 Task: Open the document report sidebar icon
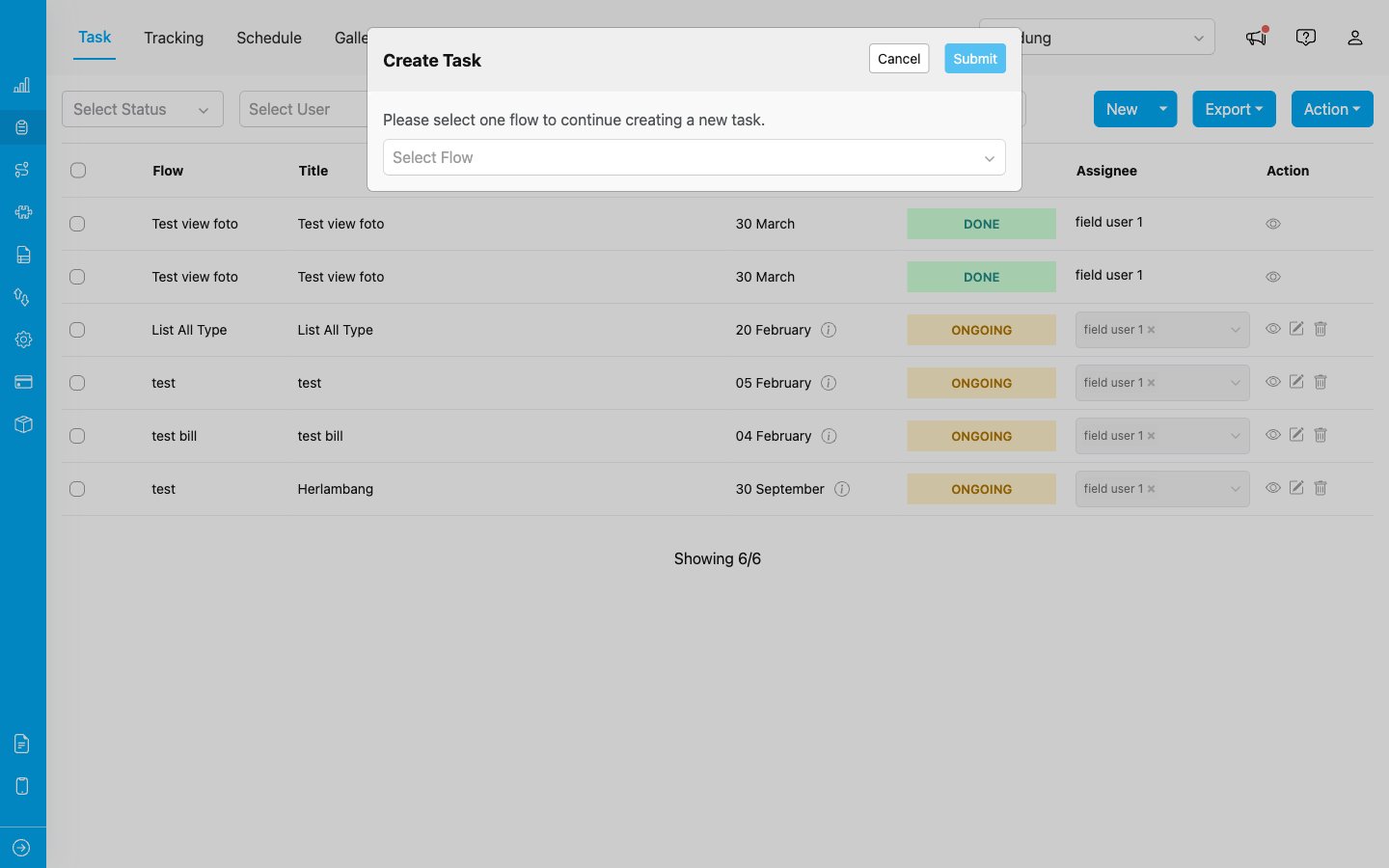23,255
